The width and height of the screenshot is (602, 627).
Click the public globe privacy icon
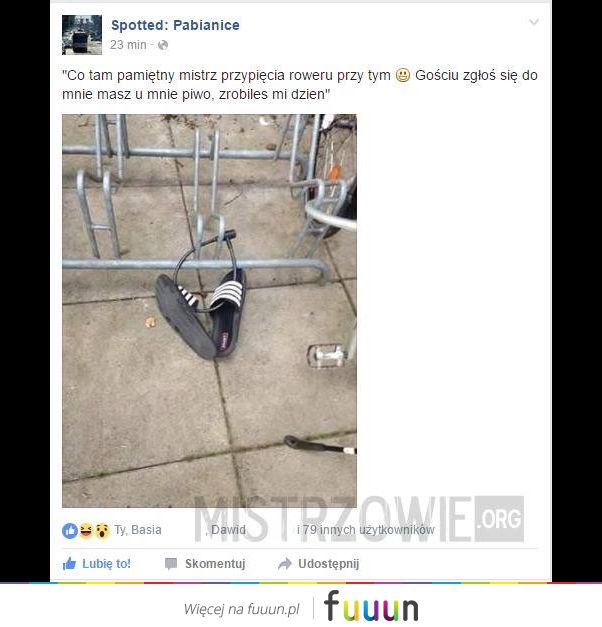tap(163, 45)
